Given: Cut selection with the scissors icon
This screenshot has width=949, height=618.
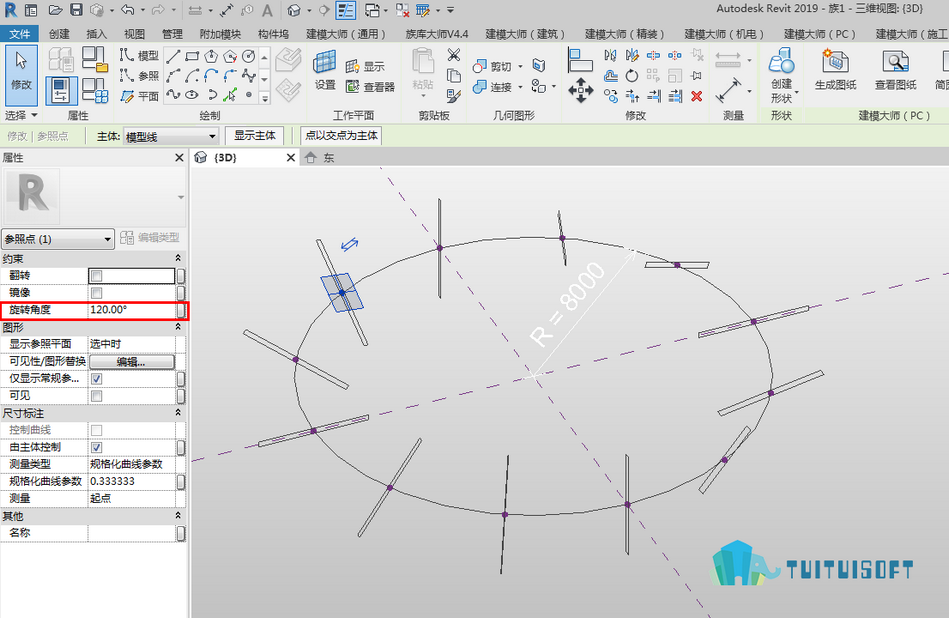Looking at the screenshot, I should (x=453, y=55).
